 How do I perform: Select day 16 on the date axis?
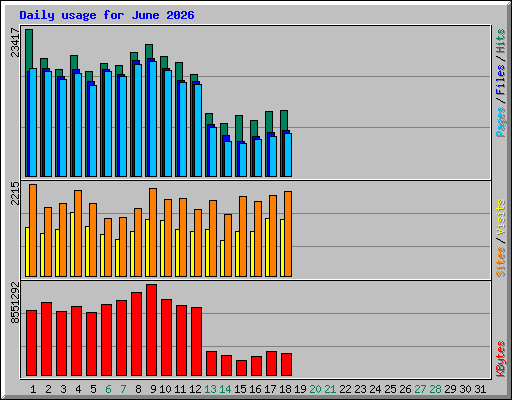click(x=255, y=389)
